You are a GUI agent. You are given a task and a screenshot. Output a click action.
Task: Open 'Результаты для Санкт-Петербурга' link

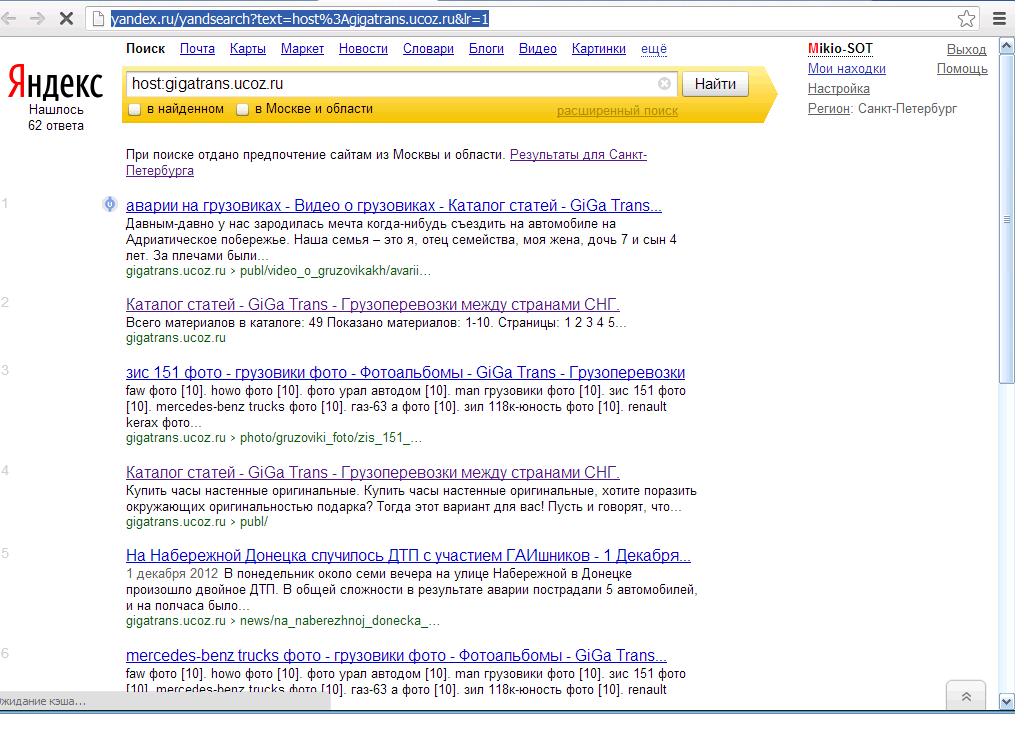pyautogui.click(x=578, y=155)
